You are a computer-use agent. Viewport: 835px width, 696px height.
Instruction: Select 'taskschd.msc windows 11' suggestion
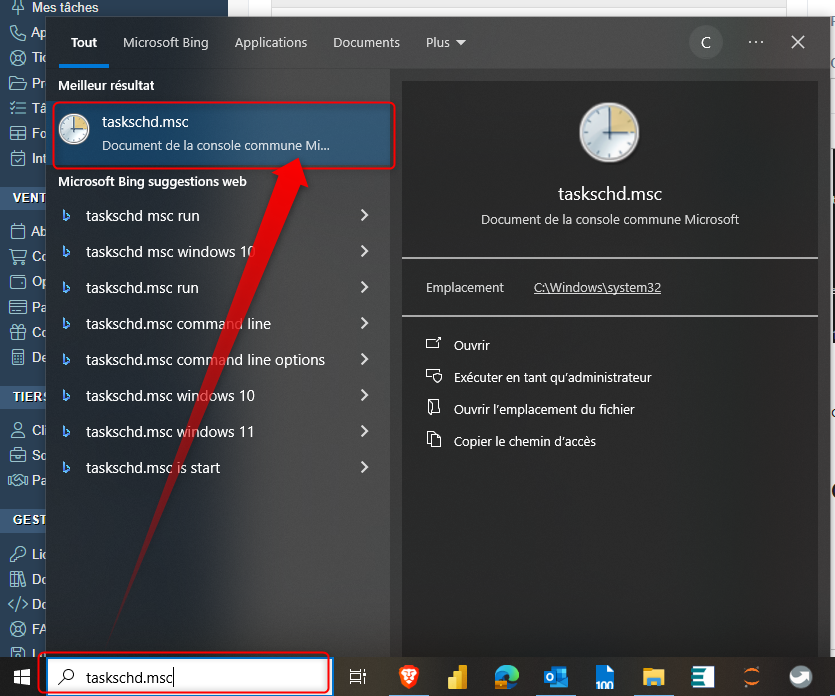click(170, 432)
